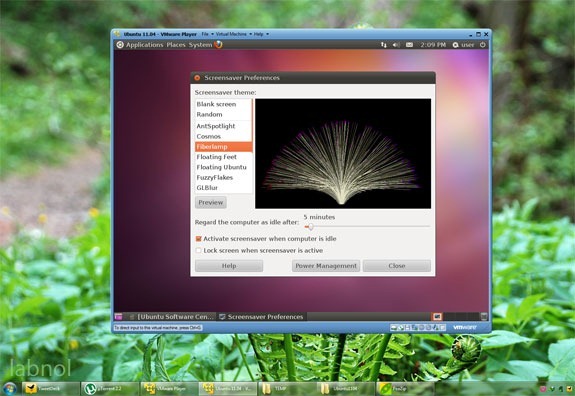Image resolution: width=575 pixels, height=396 pixels.
Task: Click the Help button in Screensaver Preferences
Action: [x=229, y=266]
